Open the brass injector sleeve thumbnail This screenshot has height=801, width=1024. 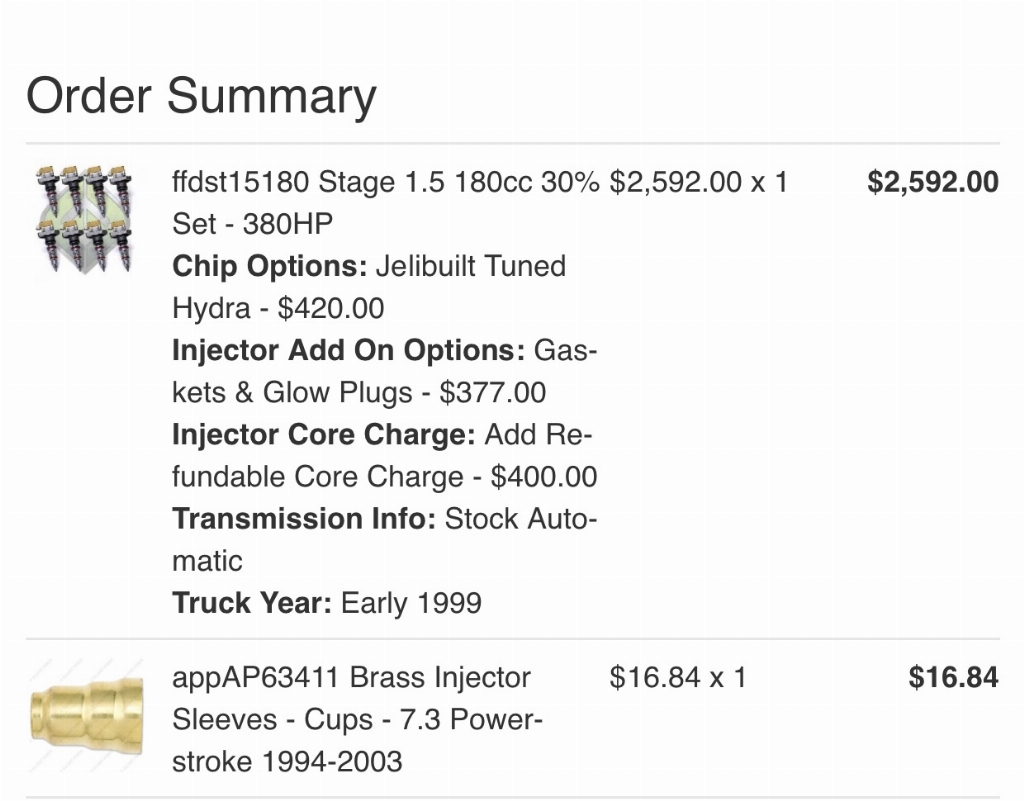(86, 715)
